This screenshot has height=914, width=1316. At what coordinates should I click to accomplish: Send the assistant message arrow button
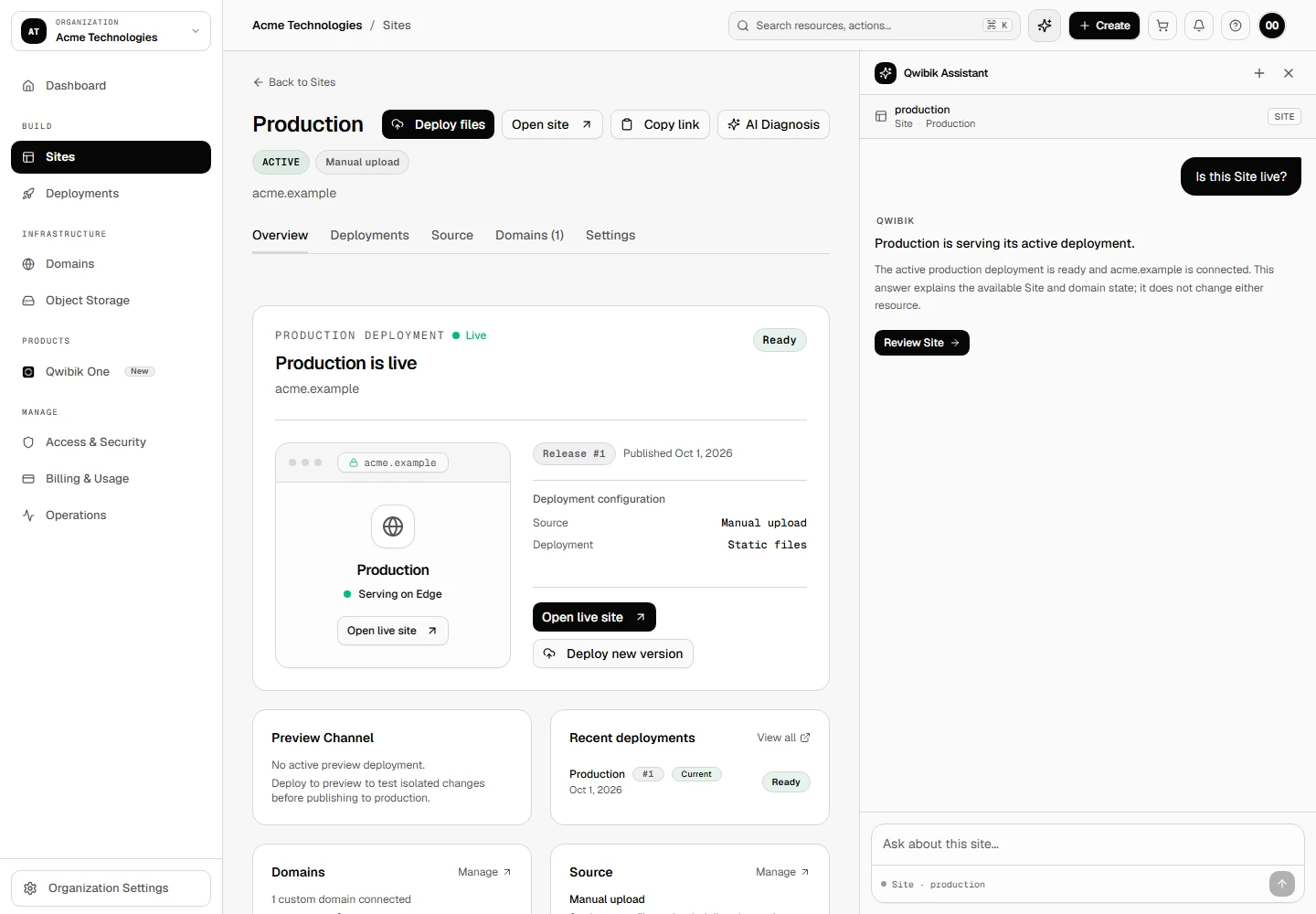tap(1282, 884)
